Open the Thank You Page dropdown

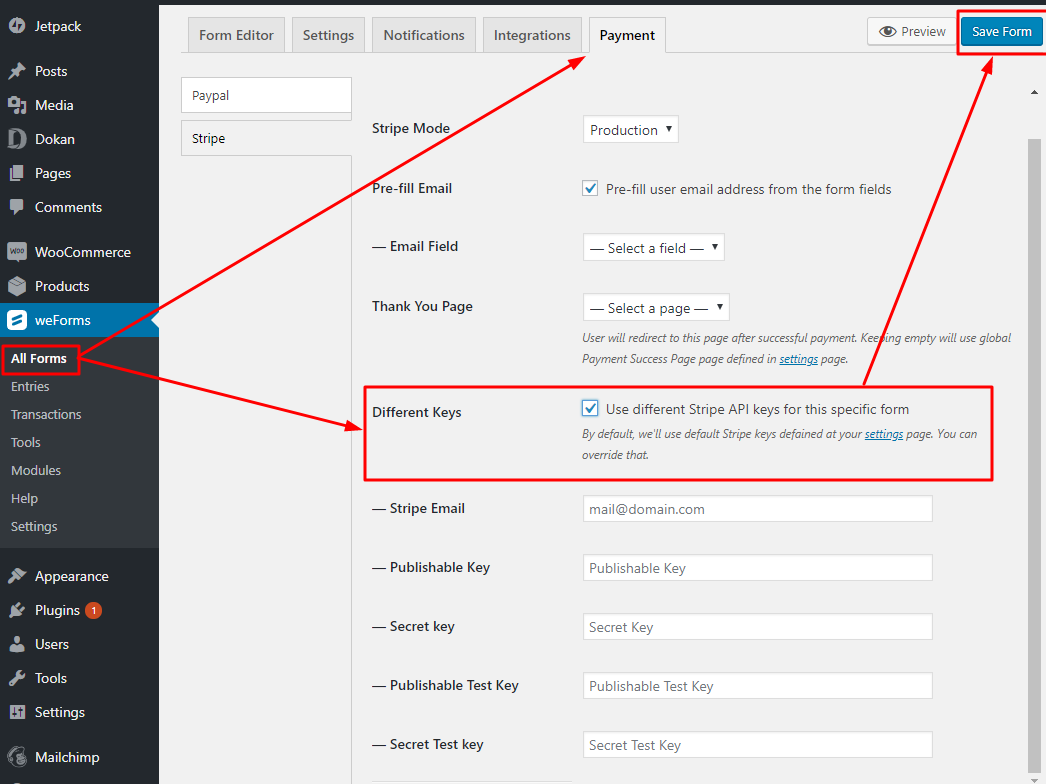(x=656, y=308)
